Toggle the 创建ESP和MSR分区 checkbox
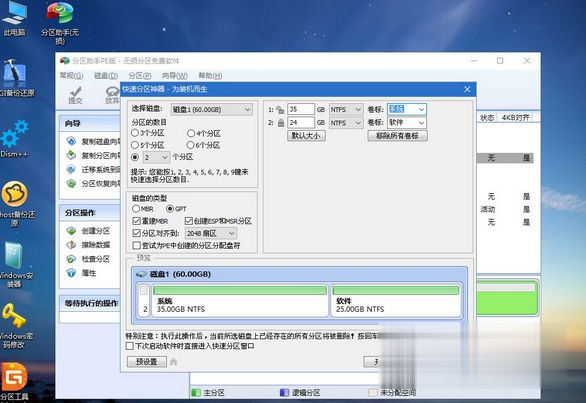Image resolution: width=586 pixels, height=403 pixels. 189,221
